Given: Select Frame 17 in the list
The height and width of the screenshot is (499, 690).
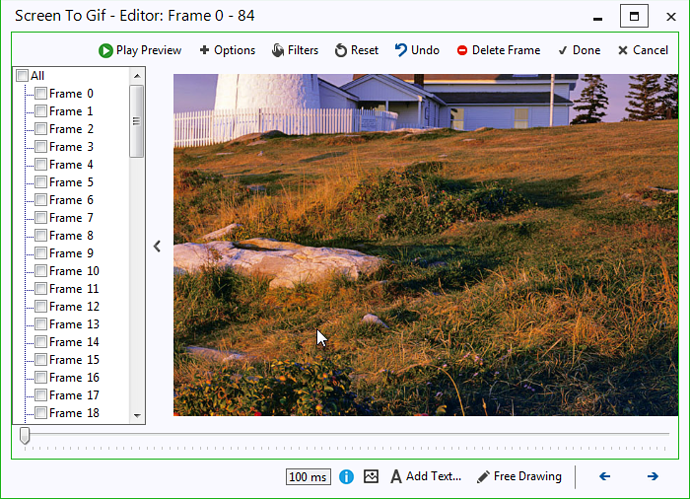Looking at the screenshot, I should 74,395.
